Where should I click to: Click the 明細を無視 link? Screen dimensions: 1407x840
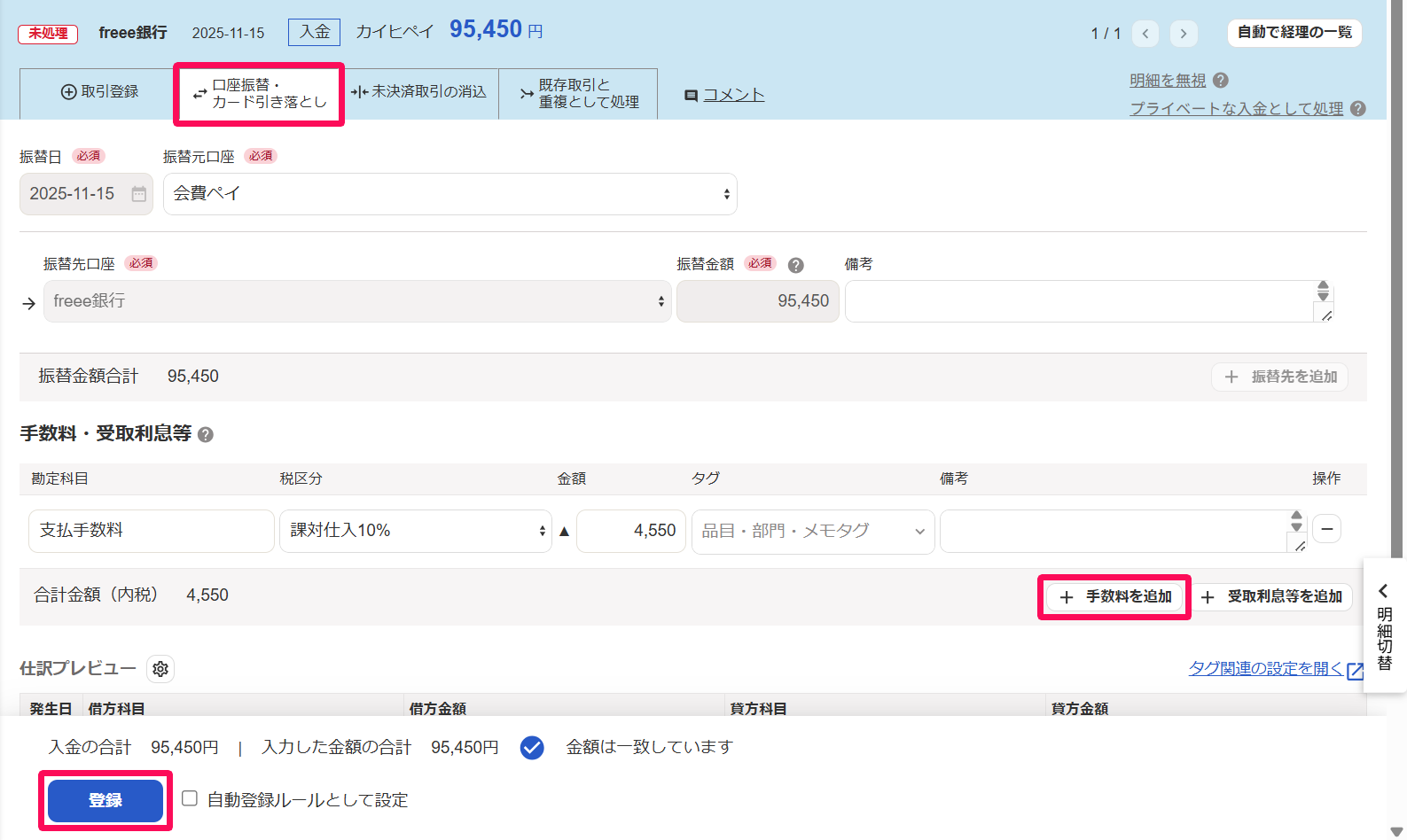point(1168,81)
